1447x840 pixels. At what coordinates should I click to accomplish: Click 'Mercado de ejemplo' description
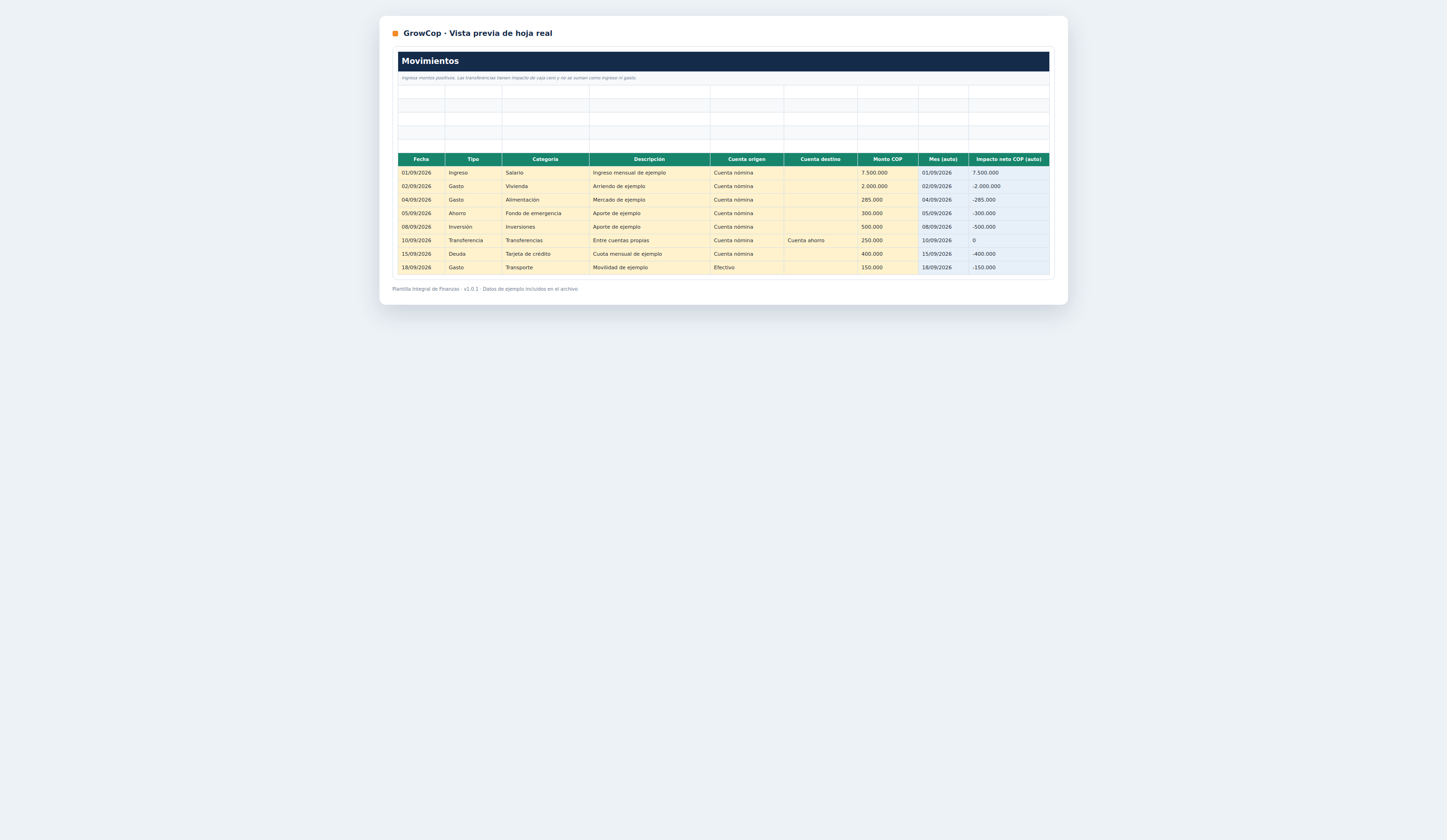coord(649,200)
